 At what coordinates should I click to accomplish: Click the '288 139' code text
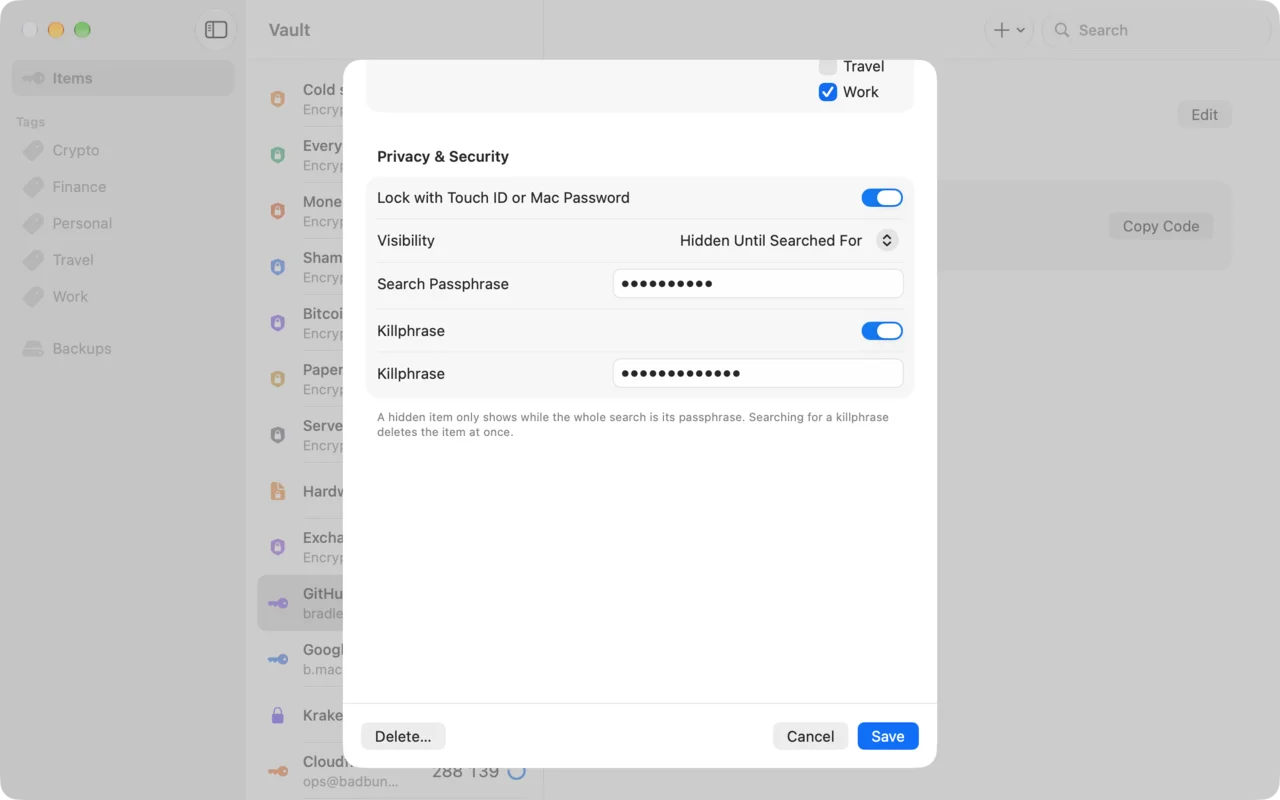466,772
